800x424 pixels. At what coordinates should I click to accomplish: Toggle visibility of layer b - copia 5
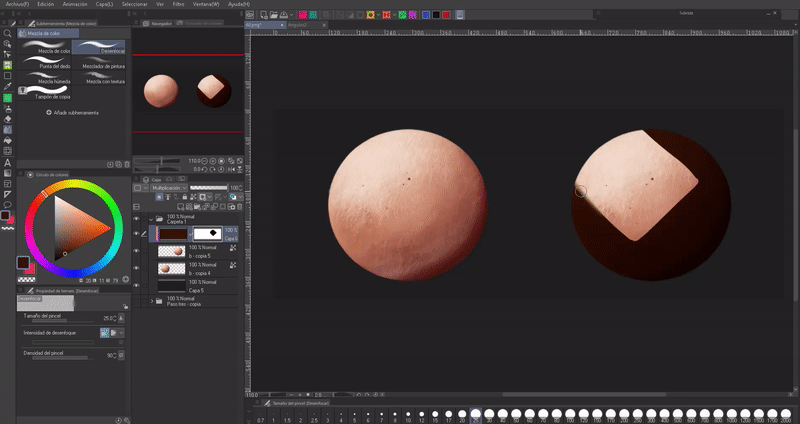(137, 250)
